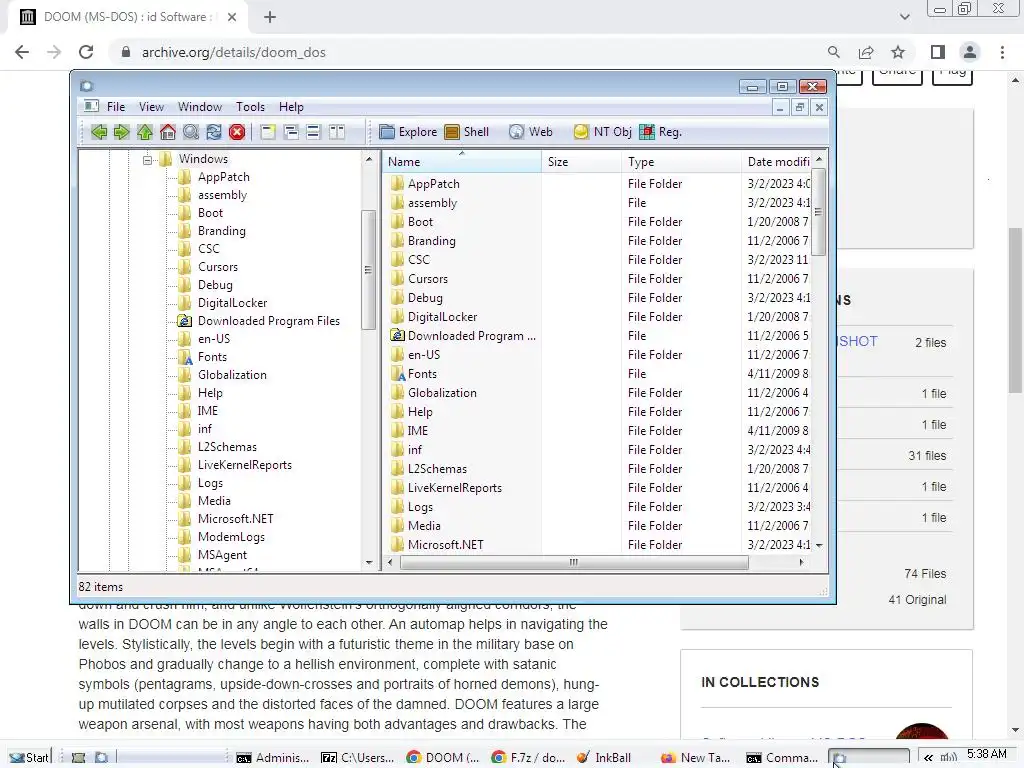1024x768 pixels.
Task: Open the NT Obj view from the toolbar
Action: click(x=602, y=132)
